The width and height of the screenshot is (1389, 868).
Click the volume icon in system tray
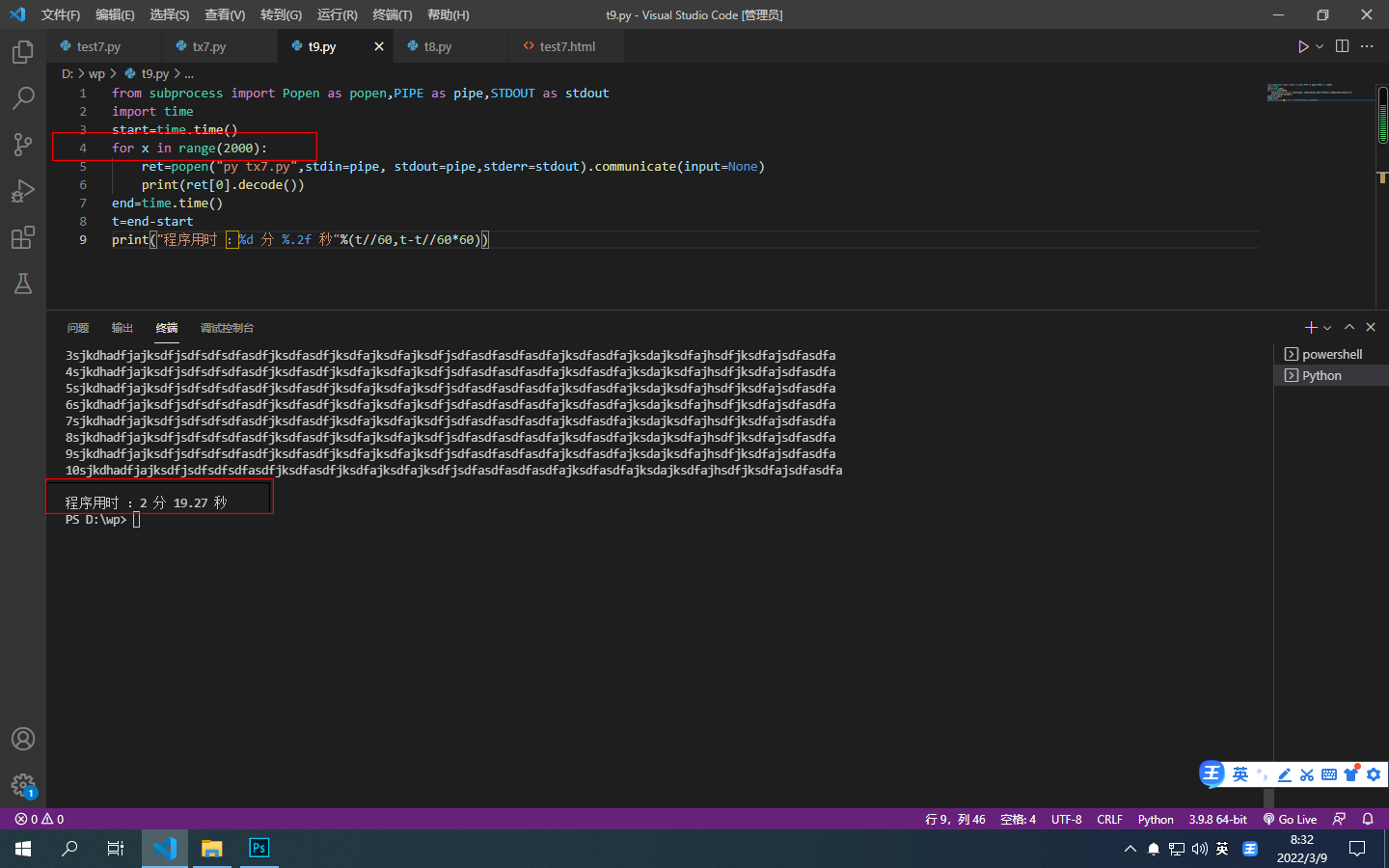pos(1199,849)
